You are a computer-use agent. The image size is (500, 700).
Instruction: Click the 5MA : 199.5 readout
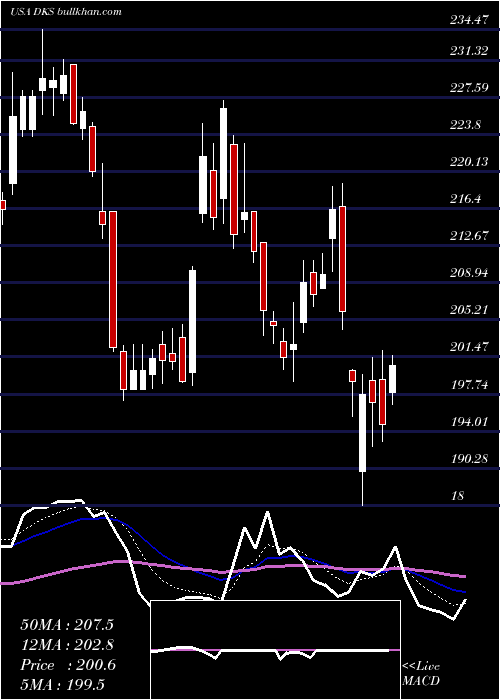point(62,684)
